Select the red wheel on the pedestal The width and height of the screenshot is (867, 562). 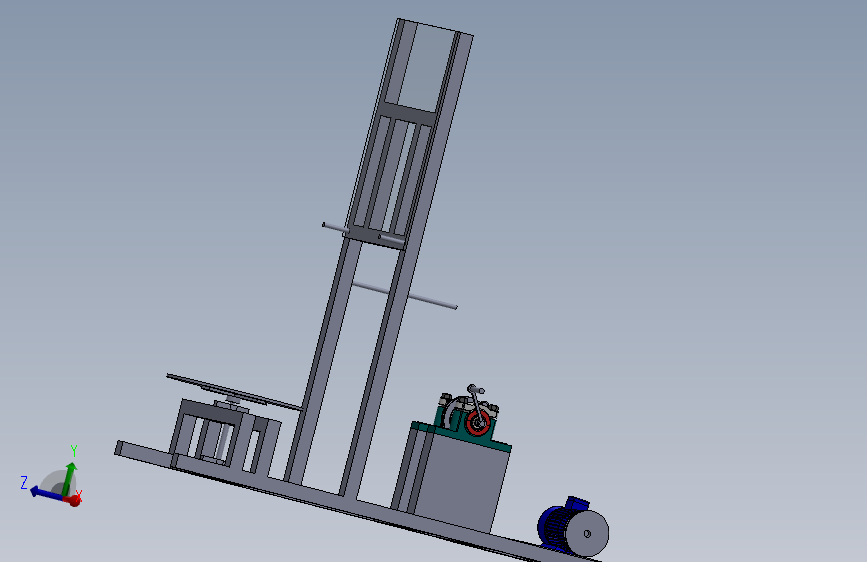click(478, 423)
